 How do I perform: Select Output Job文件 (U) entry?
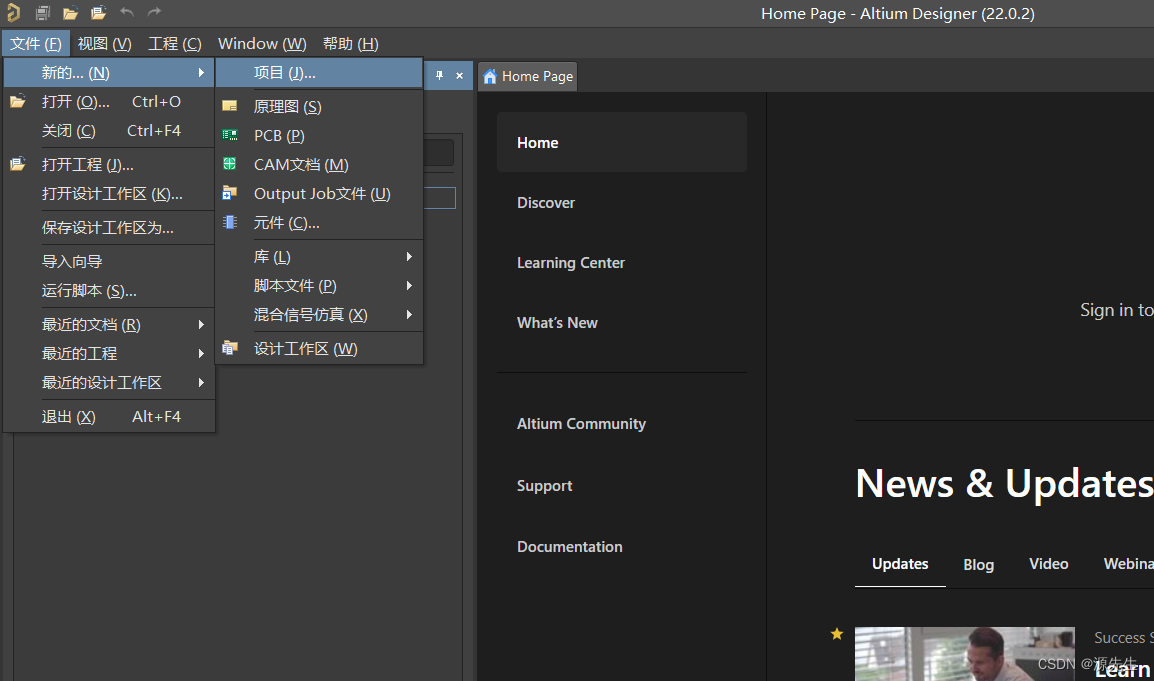coord(319,194)
